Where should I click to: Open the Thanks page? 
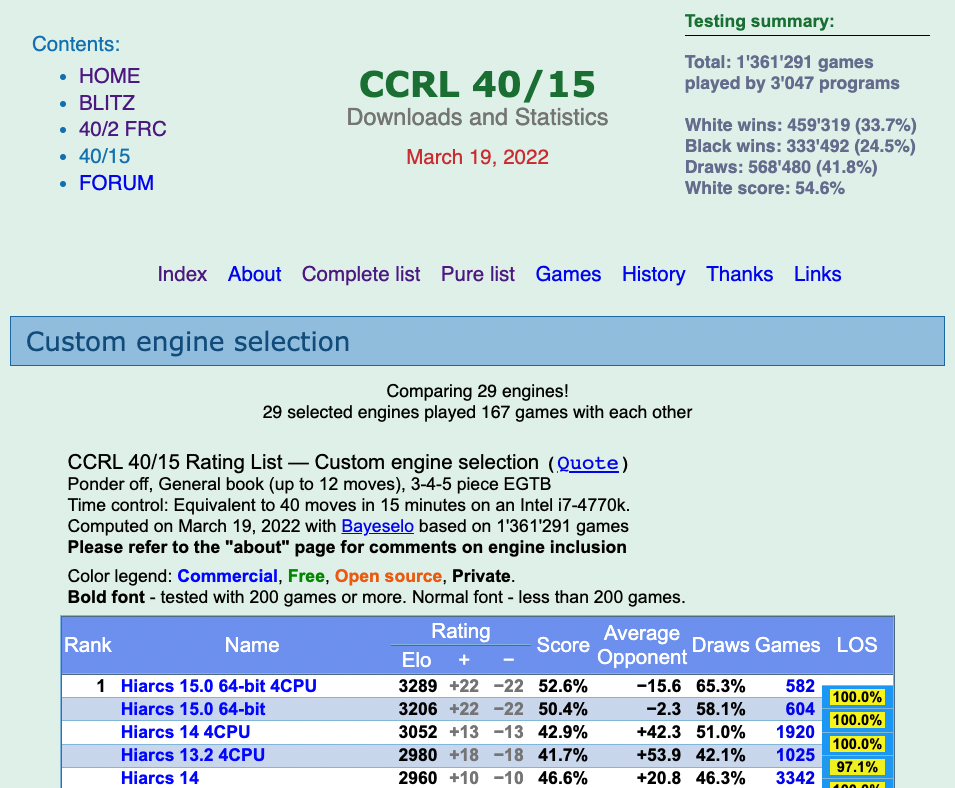[739, 274]
